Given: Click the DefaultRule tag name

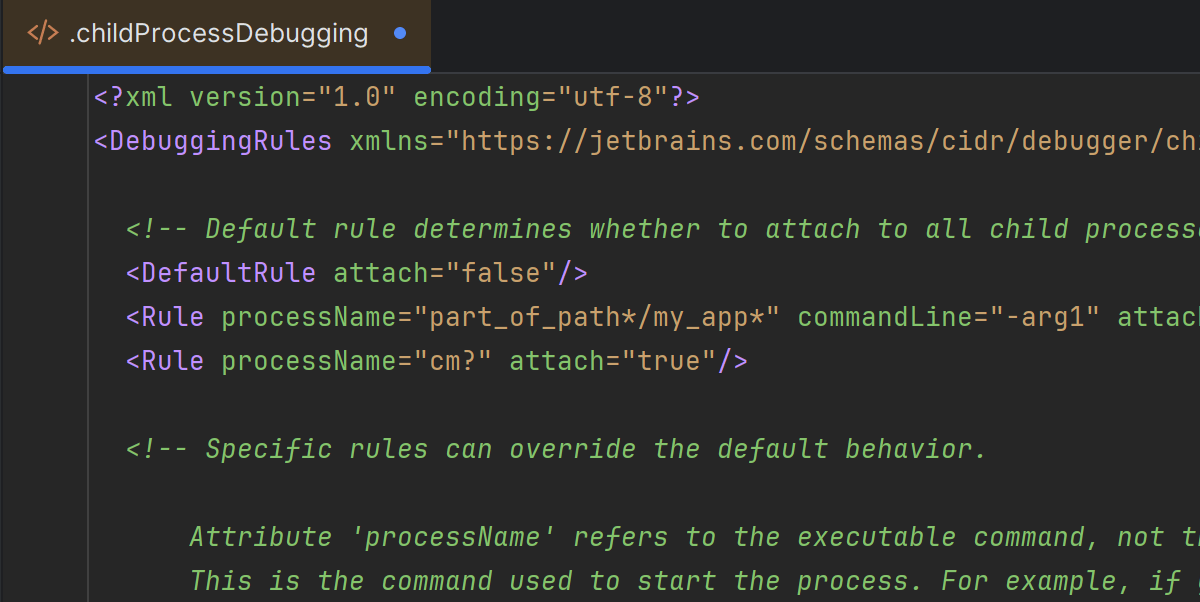Looking at the screenshot, I should (x=228, y=273).
